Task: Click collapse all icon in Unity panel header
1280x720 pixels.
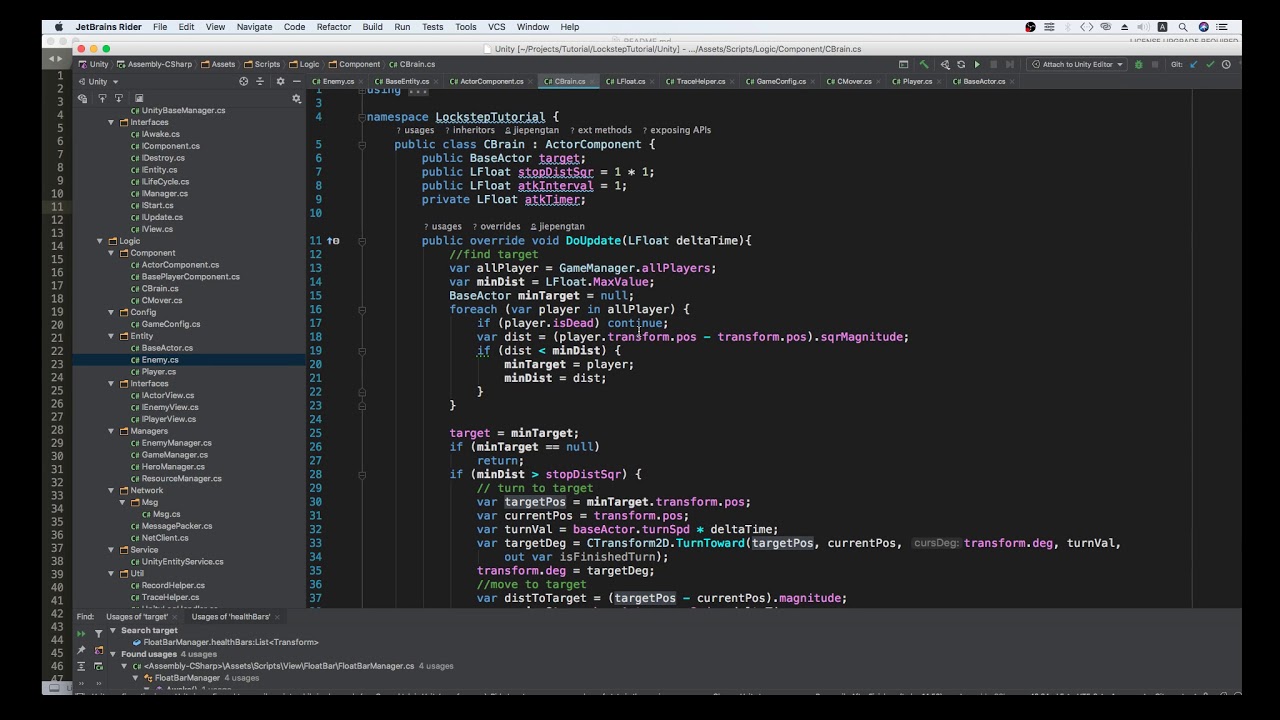Action: 260,81
